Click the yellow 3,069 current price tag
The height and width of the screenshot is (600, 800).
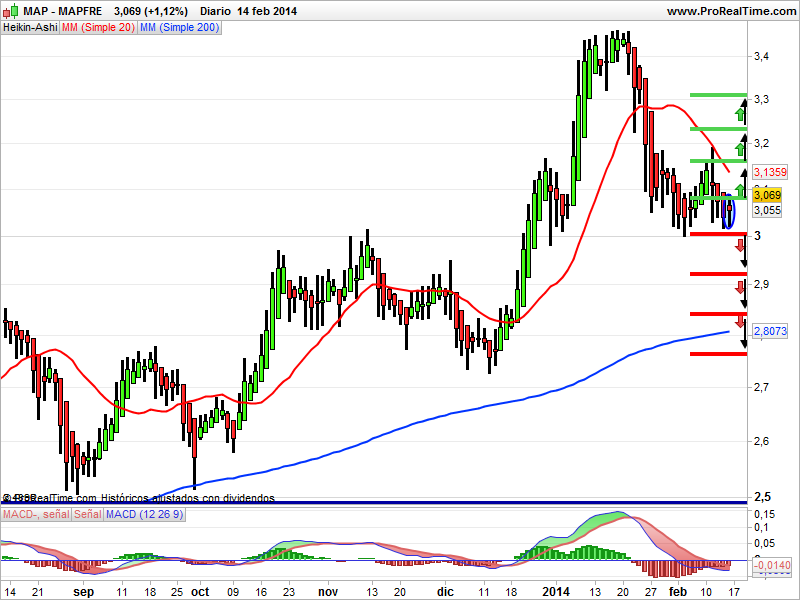click(767, 195)
